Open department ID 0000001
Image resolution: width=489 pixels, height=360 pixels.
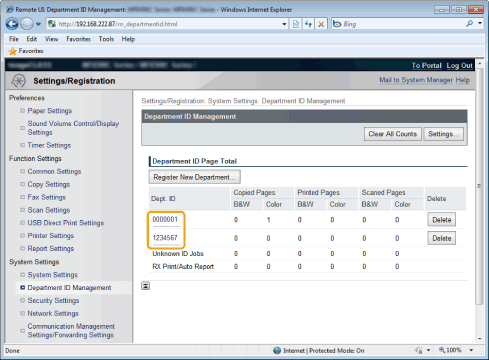[165, 219]
